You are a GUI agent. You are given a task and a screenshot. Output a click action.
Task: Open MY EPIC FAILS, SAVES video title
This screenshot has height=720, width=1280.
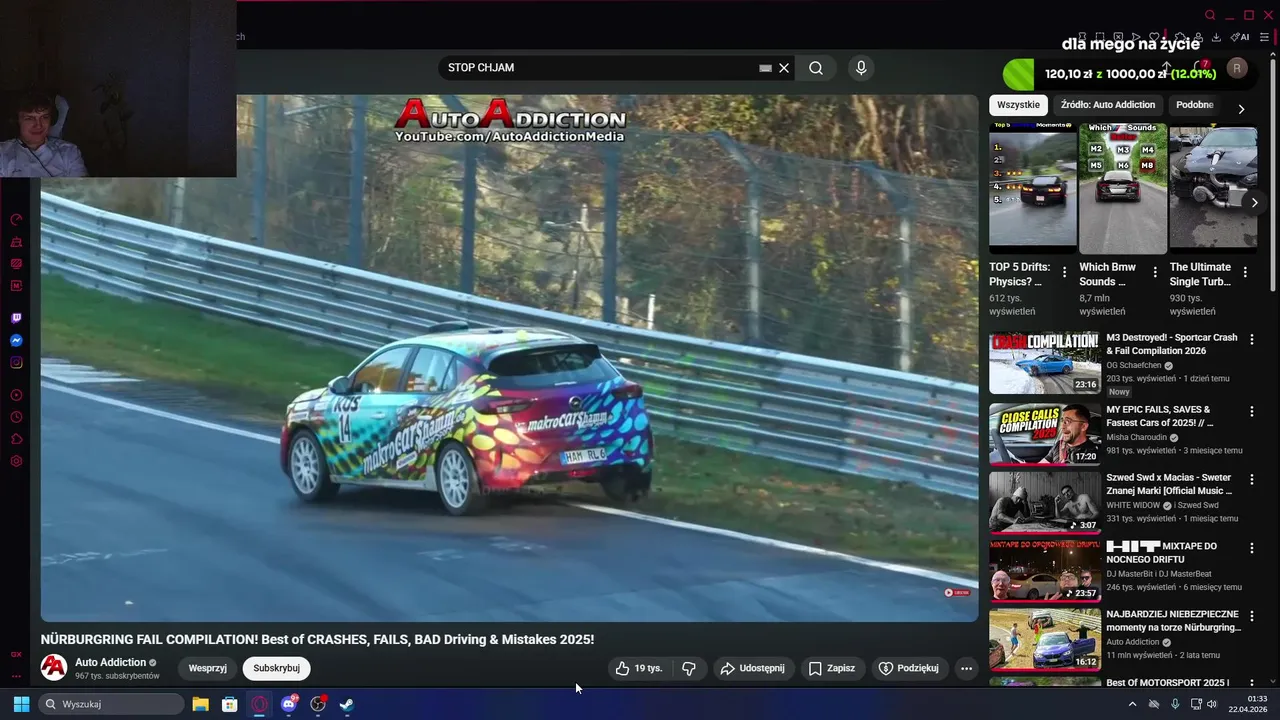point(1159,416)
